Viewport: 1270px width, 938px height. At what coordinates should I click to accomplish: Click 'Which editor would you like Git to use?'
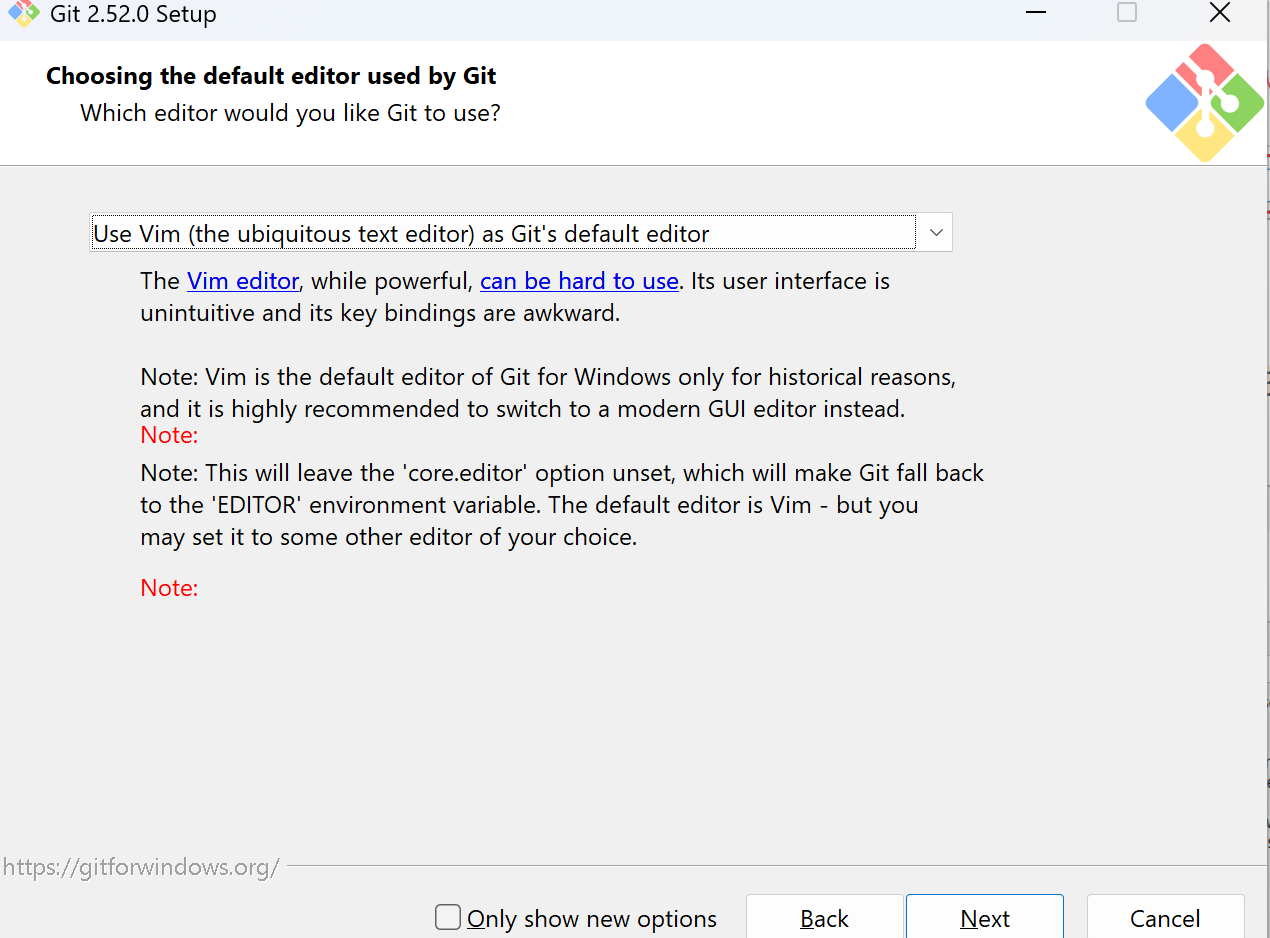[290, 113]
